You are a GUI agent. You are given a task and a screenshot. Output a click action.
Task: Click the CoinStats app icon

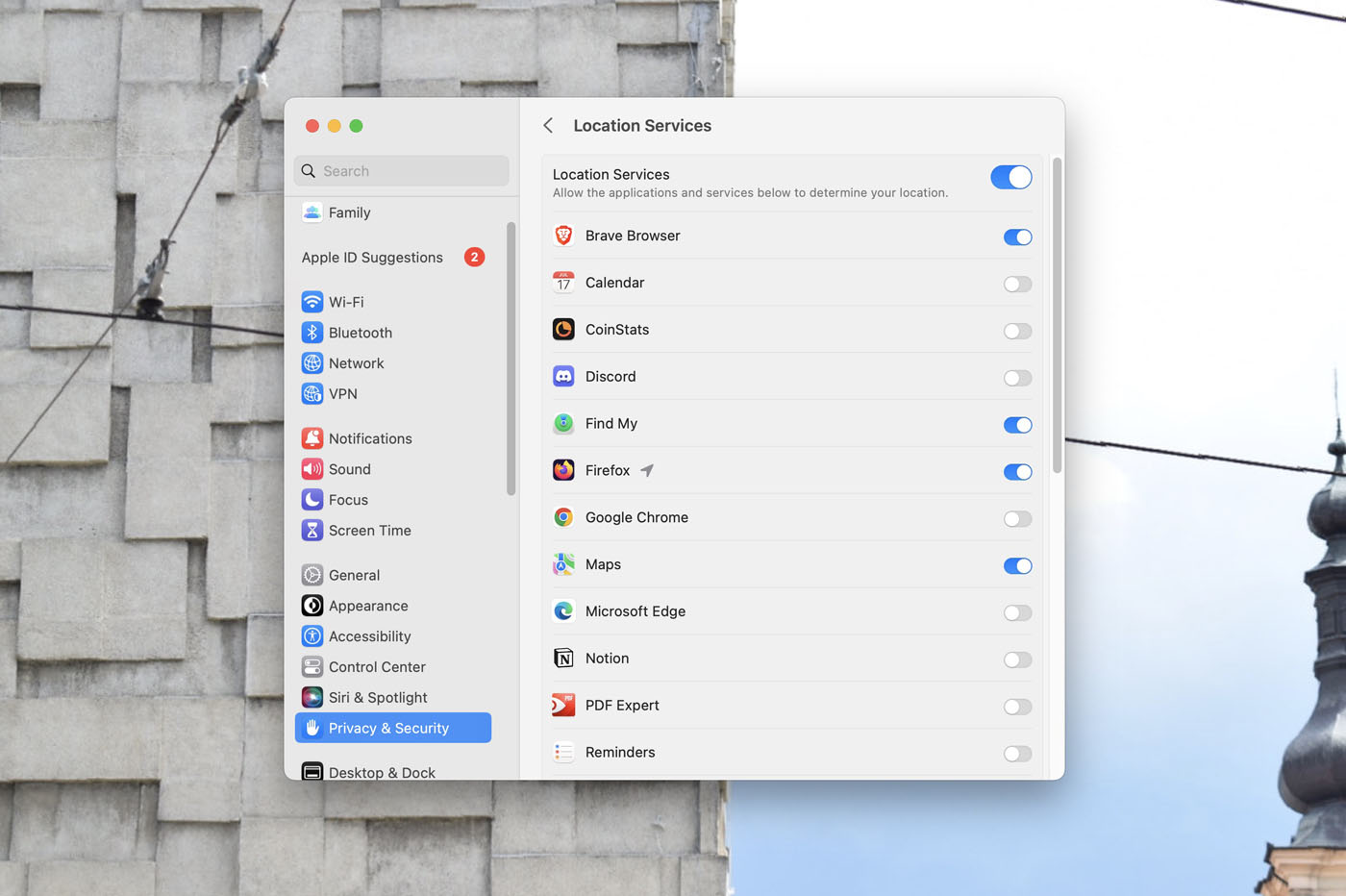click(x=563, y=330)
